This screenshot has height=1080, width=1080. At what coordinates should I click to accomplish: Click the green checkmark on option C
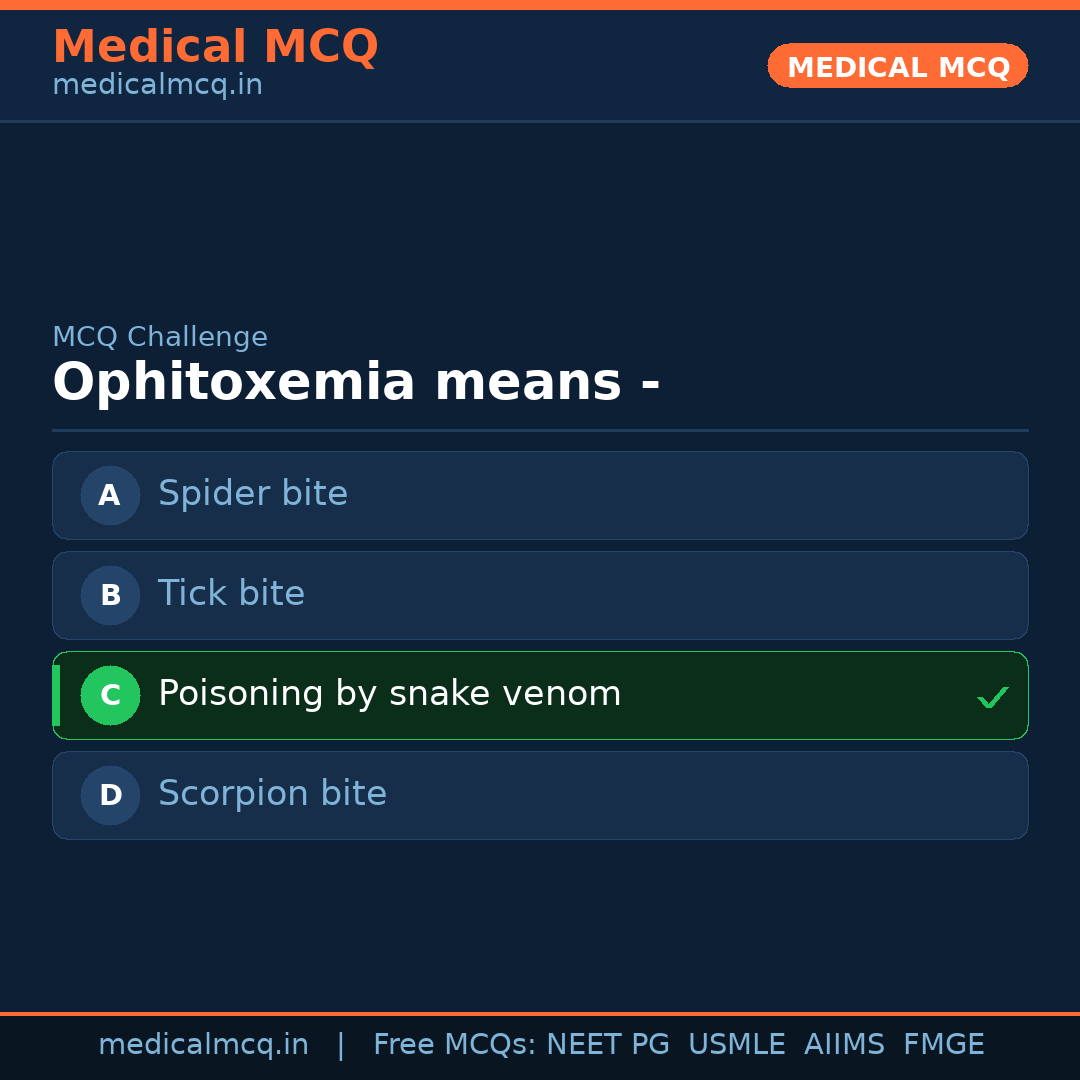[992, 696]
